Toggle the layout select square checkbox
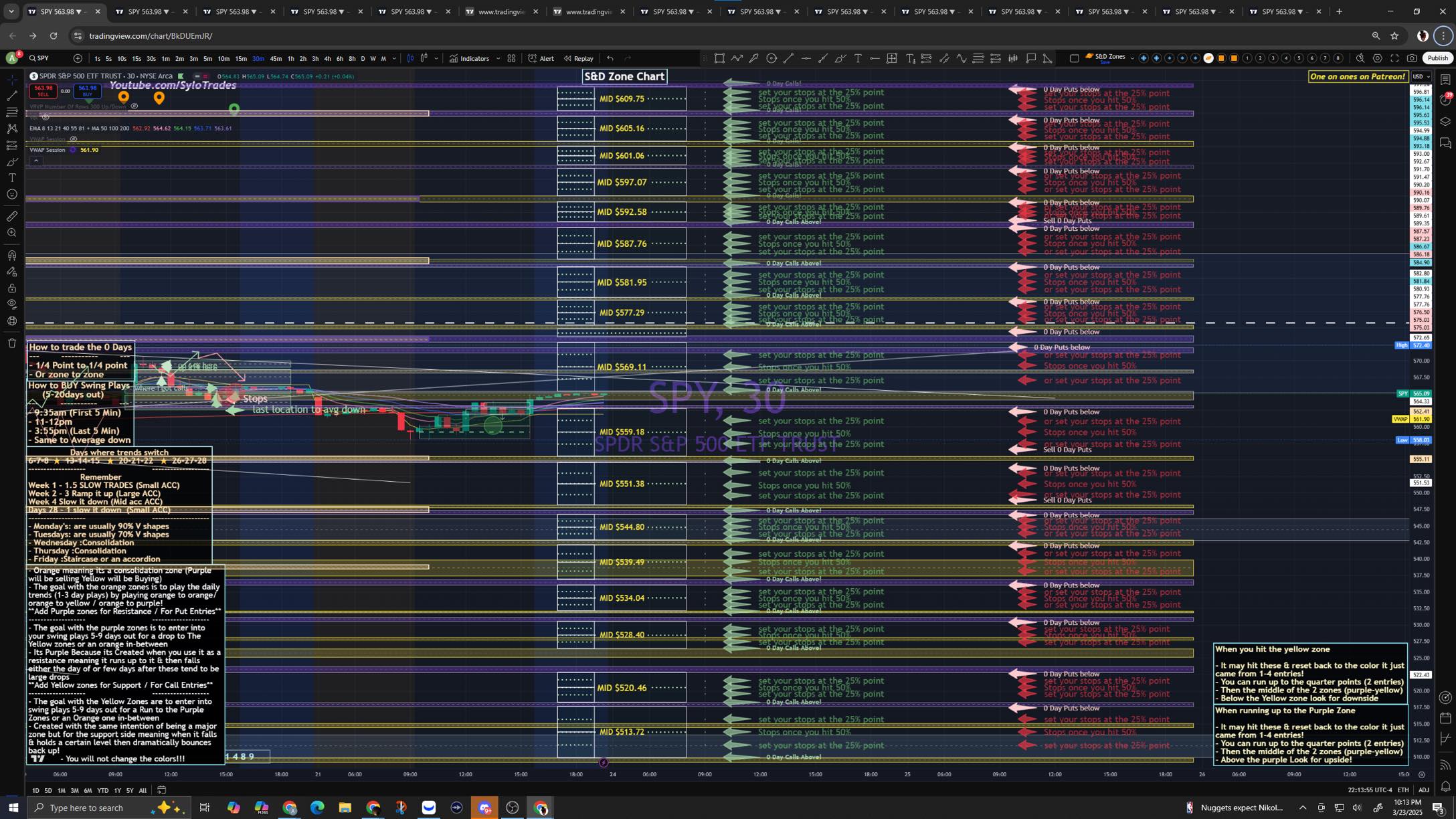This screenshot has width=1456, height=819. (1074, 58)
